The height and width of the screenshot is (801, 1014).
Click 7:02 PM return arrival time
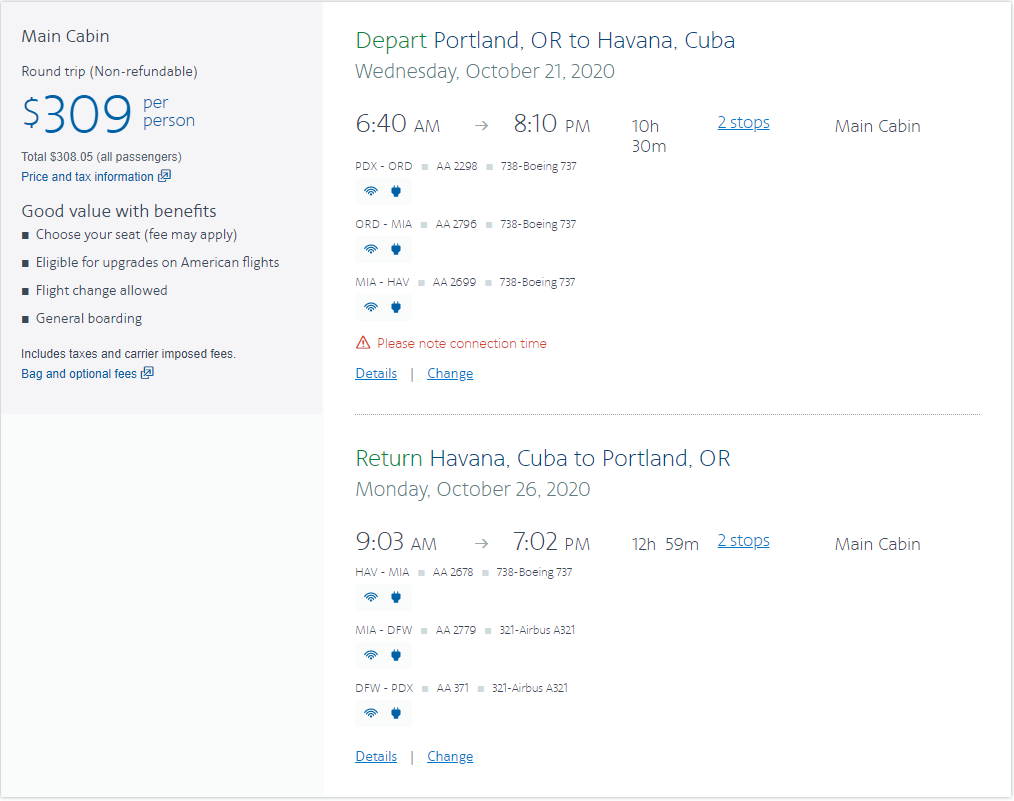pos(552,542)
